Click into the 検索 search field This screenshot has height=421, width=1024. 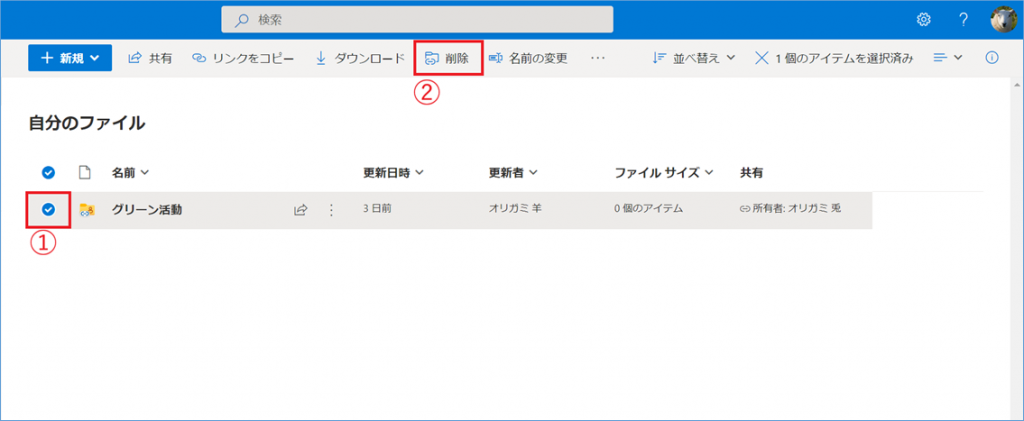click(x=417, y=20)
